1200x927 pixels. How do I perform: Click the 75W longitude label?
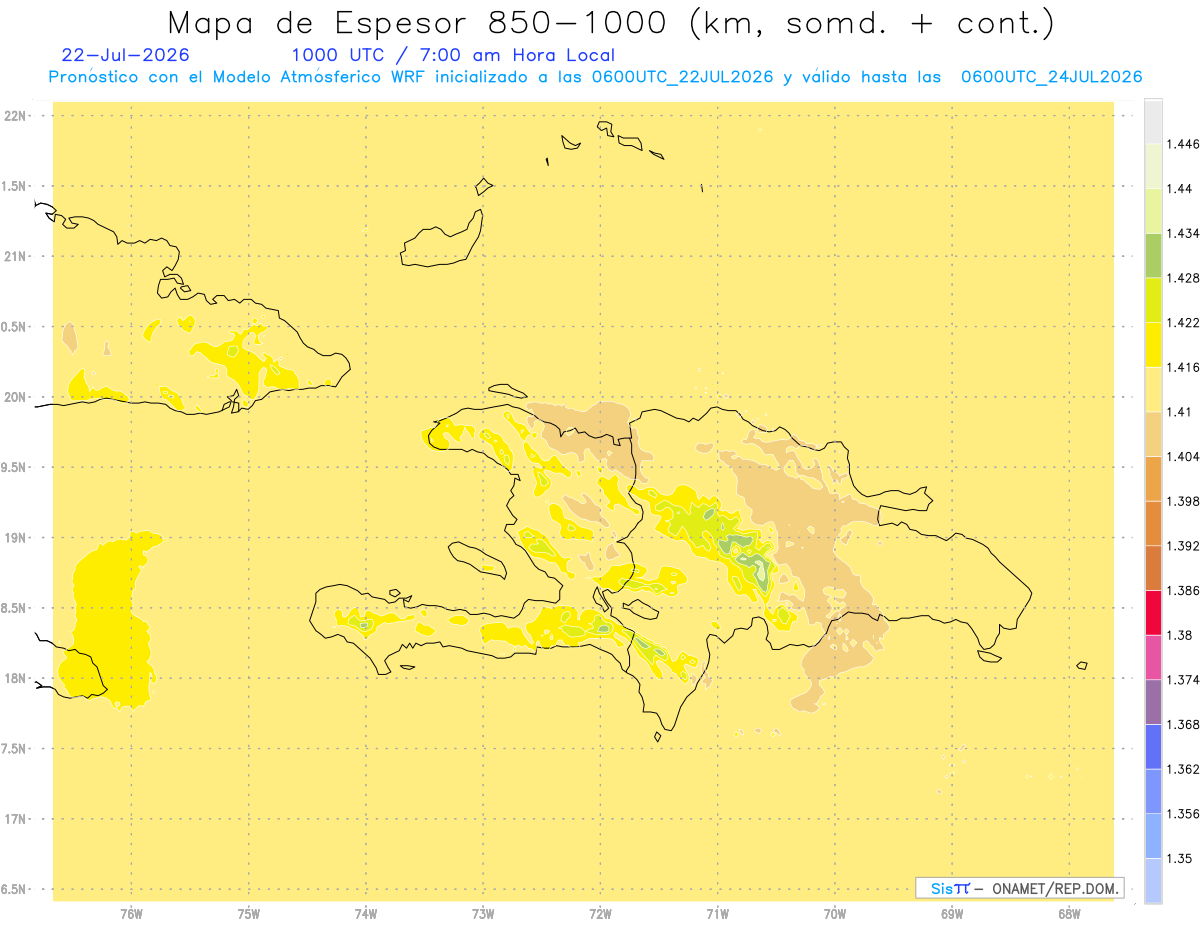click(x=248, y=914)
